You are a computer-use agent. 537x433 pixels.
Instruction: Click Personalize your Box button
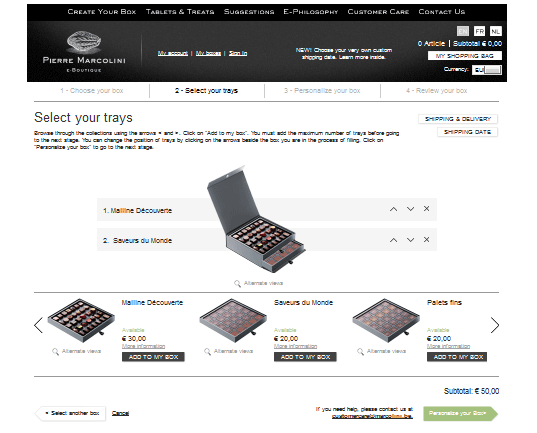pos(460,413)
